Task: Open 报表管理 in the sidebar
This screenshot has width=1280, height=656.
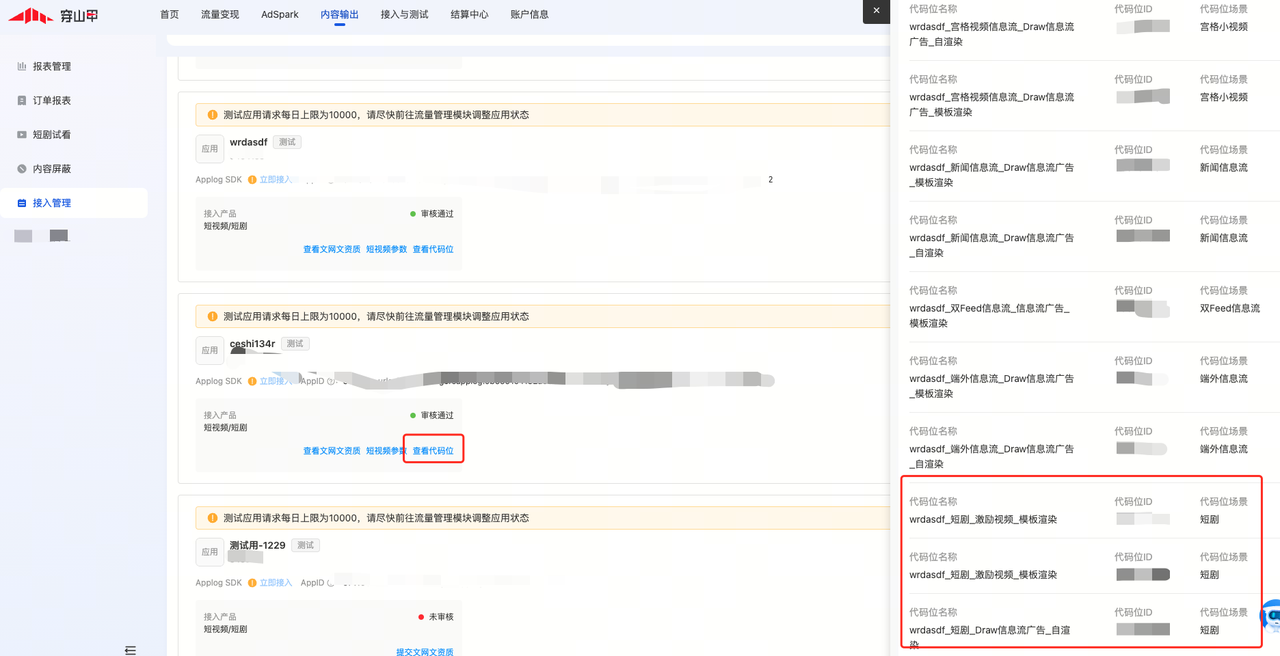Action: [51, 66]
